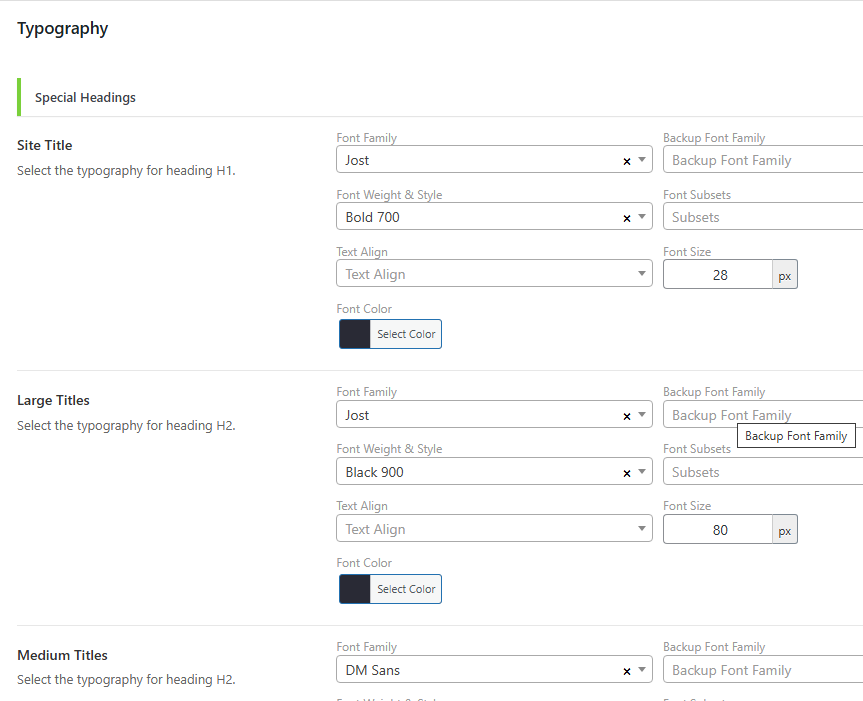Click Large Titles Select Color button
Screen dimensions: 863x701
[x=406, y=589]
